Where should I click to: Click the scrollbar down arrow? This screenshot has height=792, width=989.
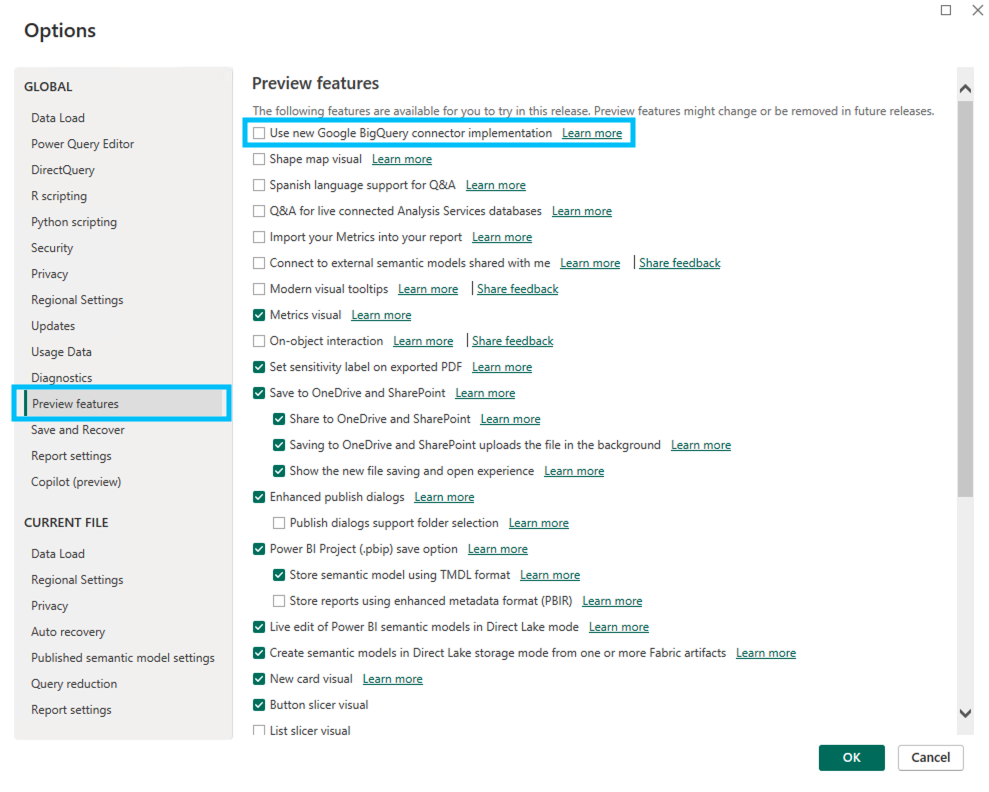coord(965,713)
